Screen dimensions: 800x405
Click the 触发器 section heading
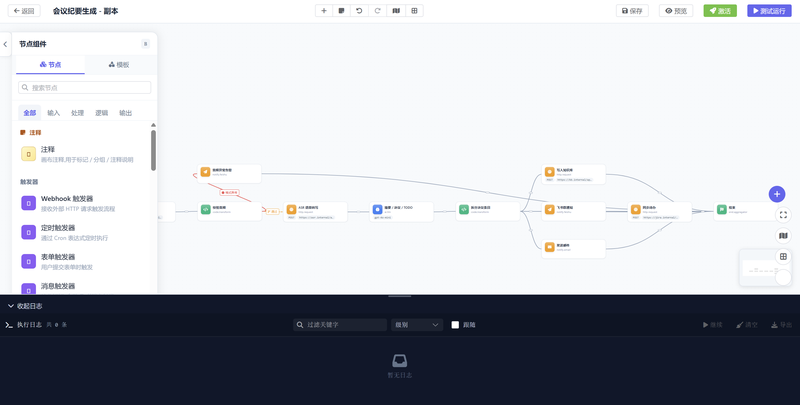click(x=29, y=182)
